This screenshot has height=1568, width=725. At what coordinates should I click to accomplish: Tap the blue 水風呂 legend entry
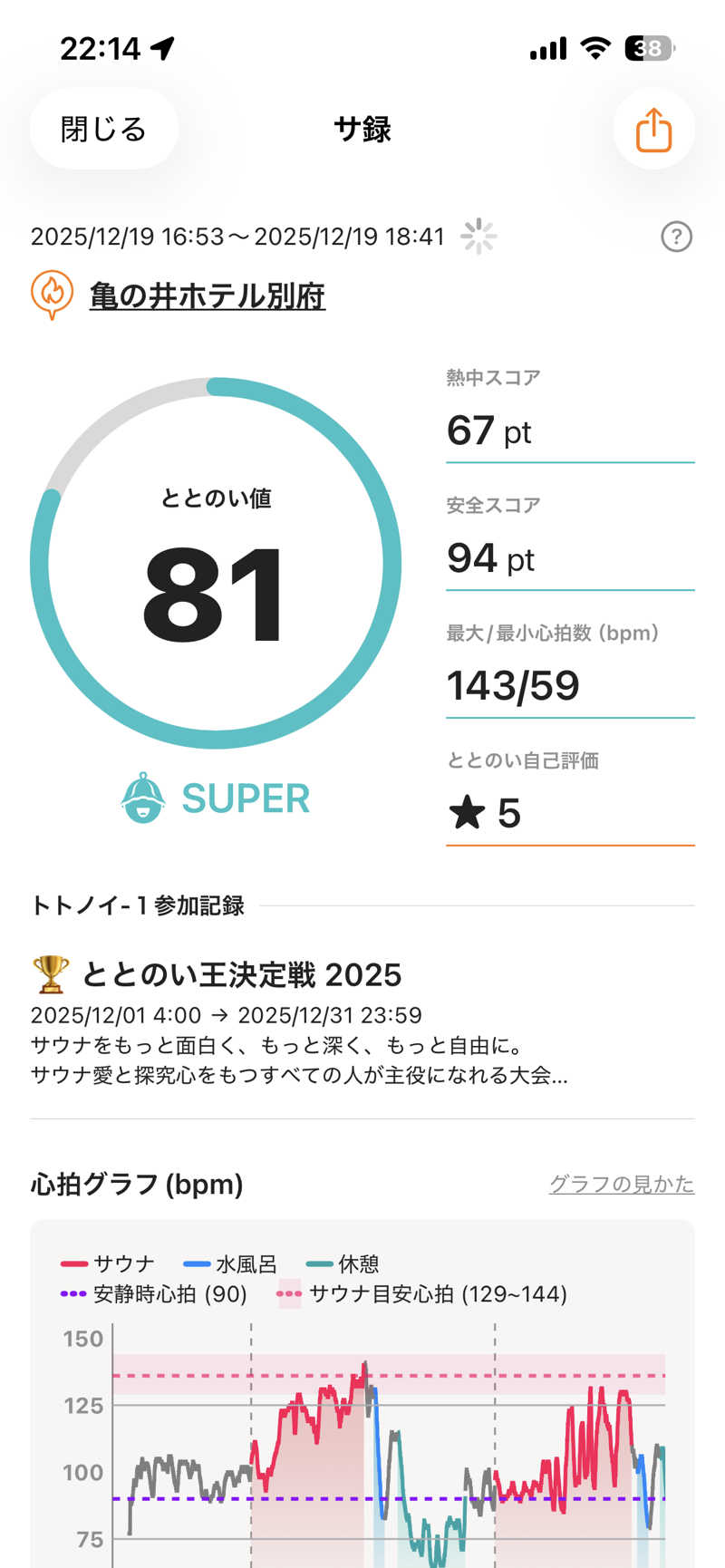click(230, 1263)
